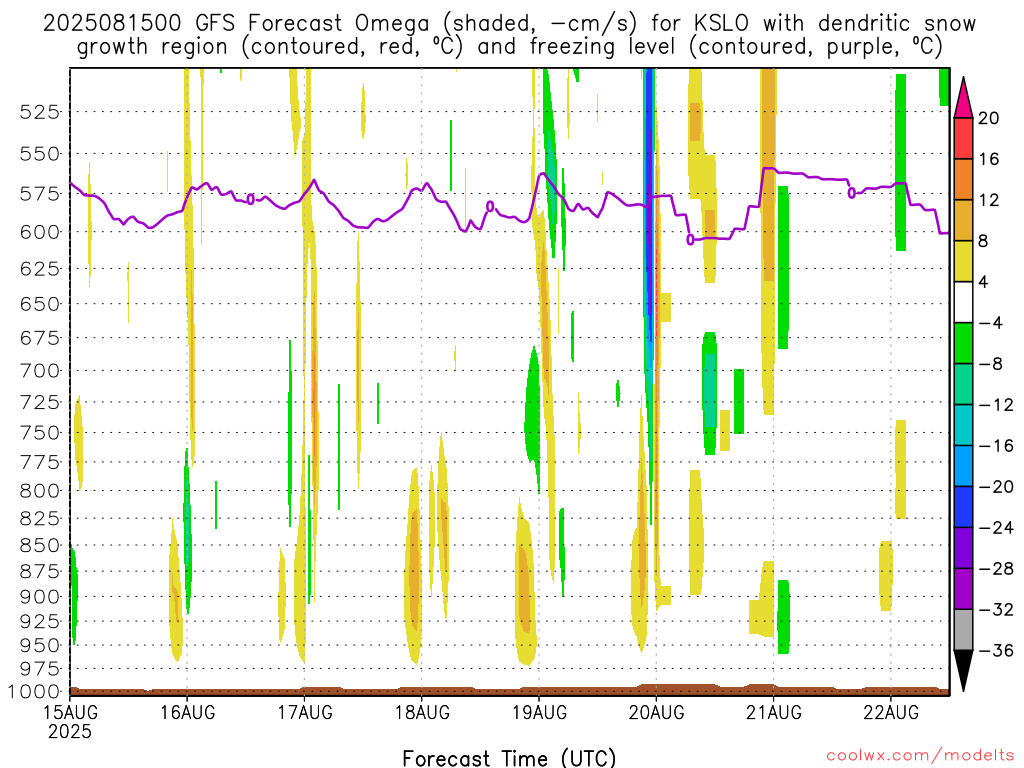
Task: Click the 20AUG date label
Action: [656, 712]
